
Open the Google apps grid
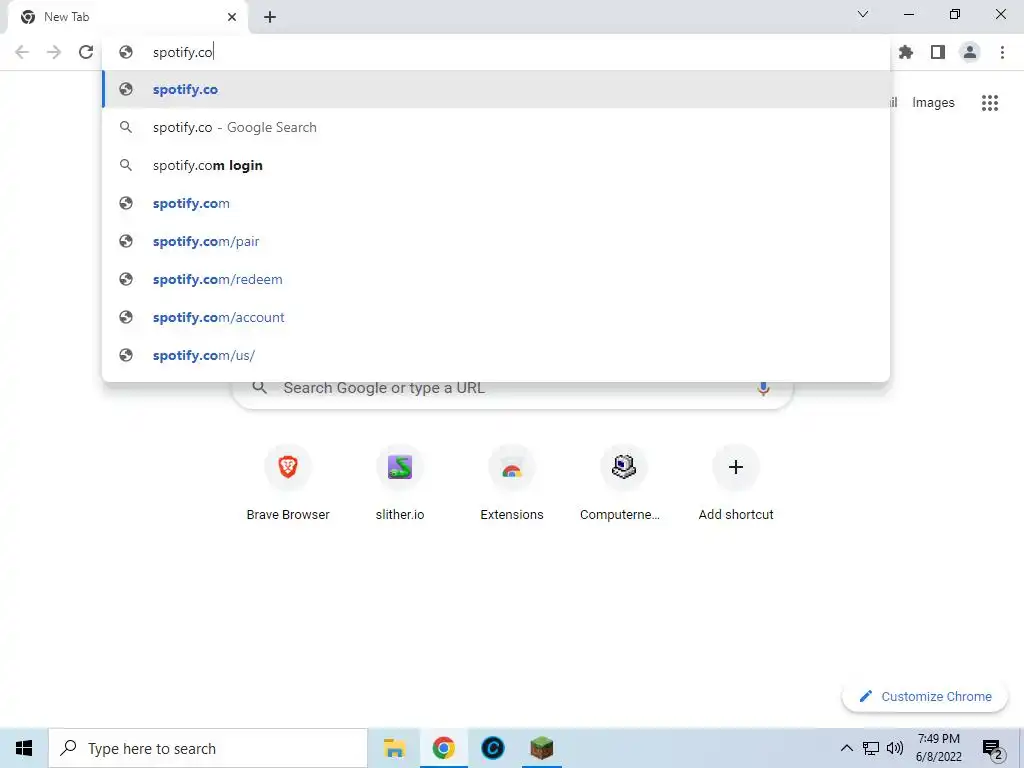coord(990,103)
